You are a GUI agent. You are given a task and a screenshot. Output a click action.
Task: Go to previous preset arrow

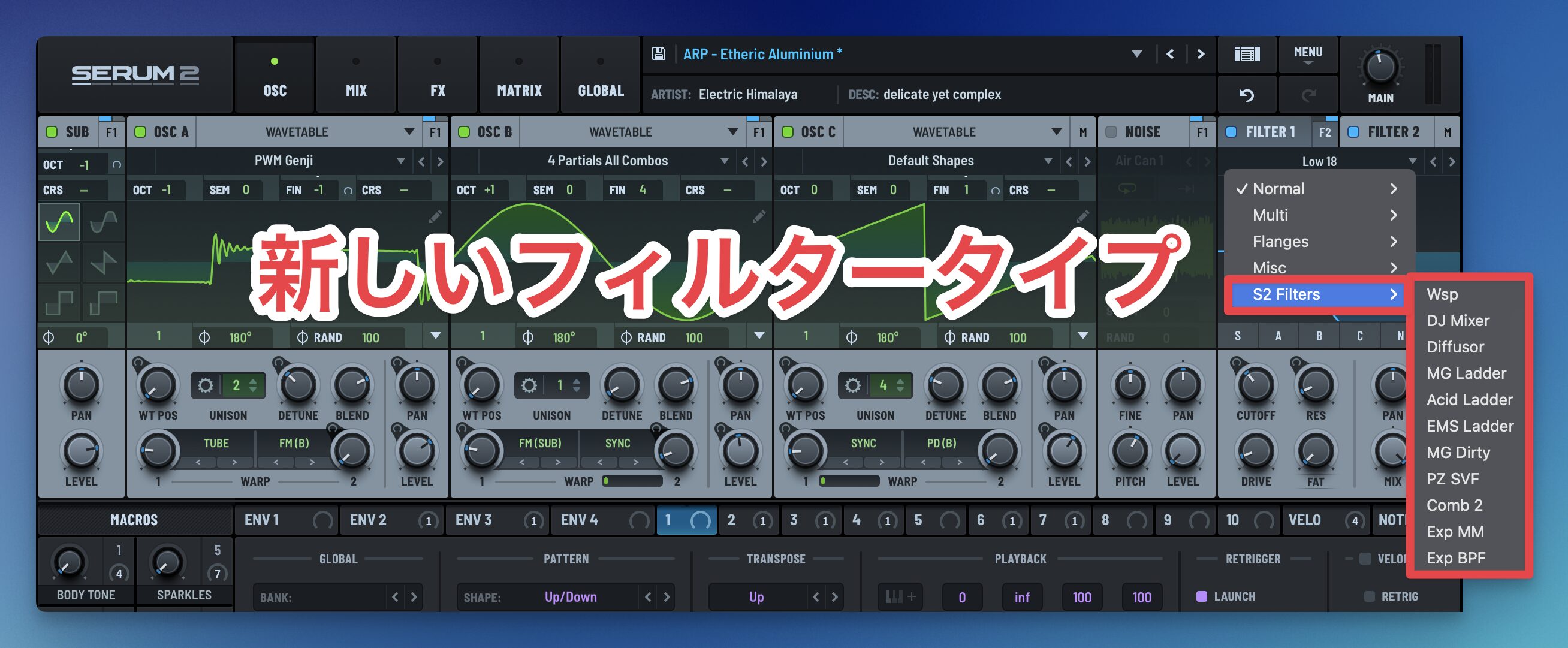coord(1170,53)
